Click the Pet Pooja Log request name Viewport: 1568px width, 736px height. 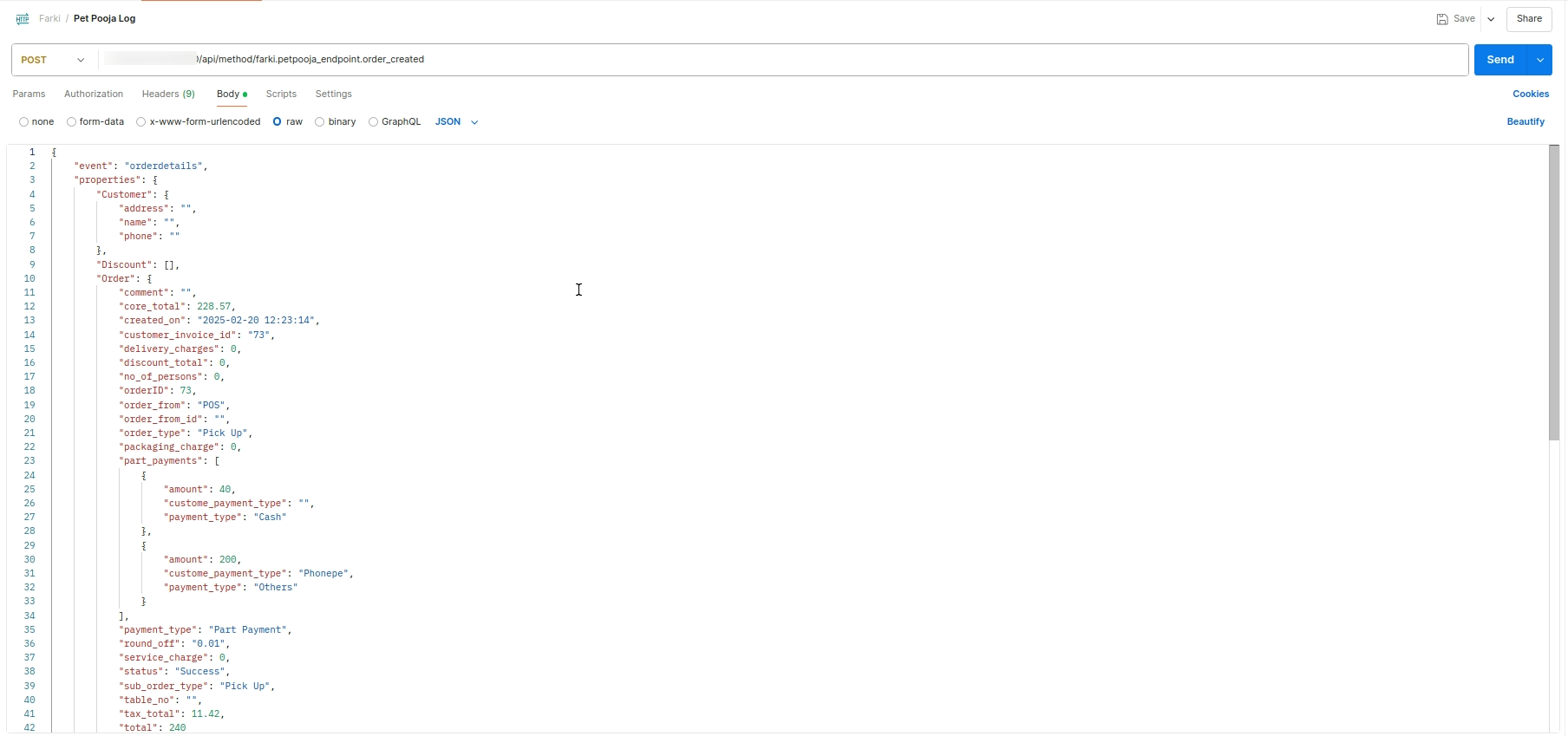(x=104, y=19)
